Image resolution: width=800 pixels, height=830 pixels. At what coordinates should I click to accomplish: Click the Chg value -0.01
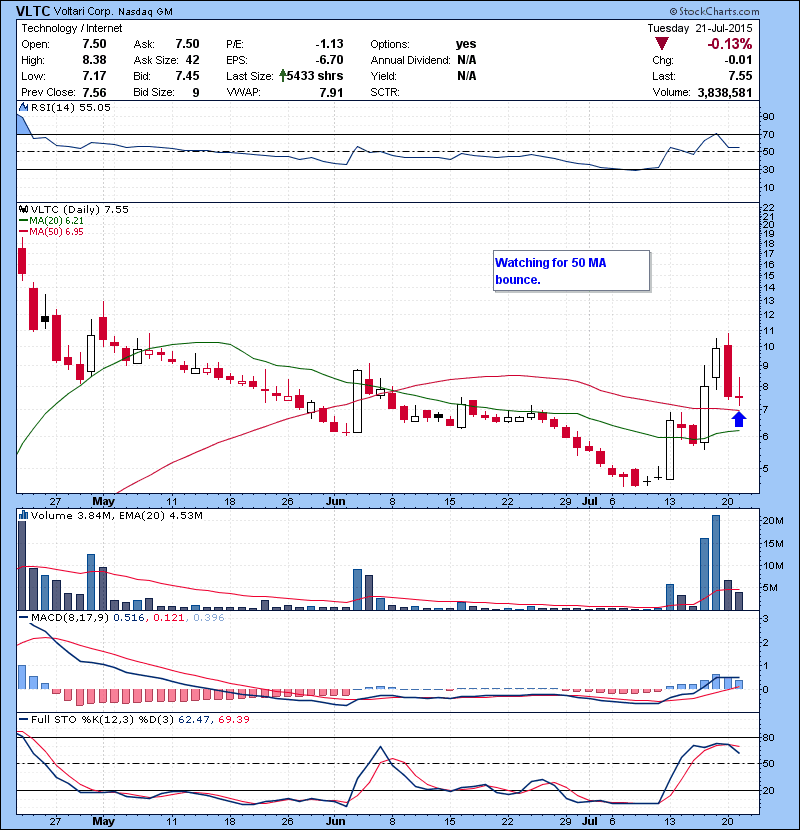[x=739, y=60]
